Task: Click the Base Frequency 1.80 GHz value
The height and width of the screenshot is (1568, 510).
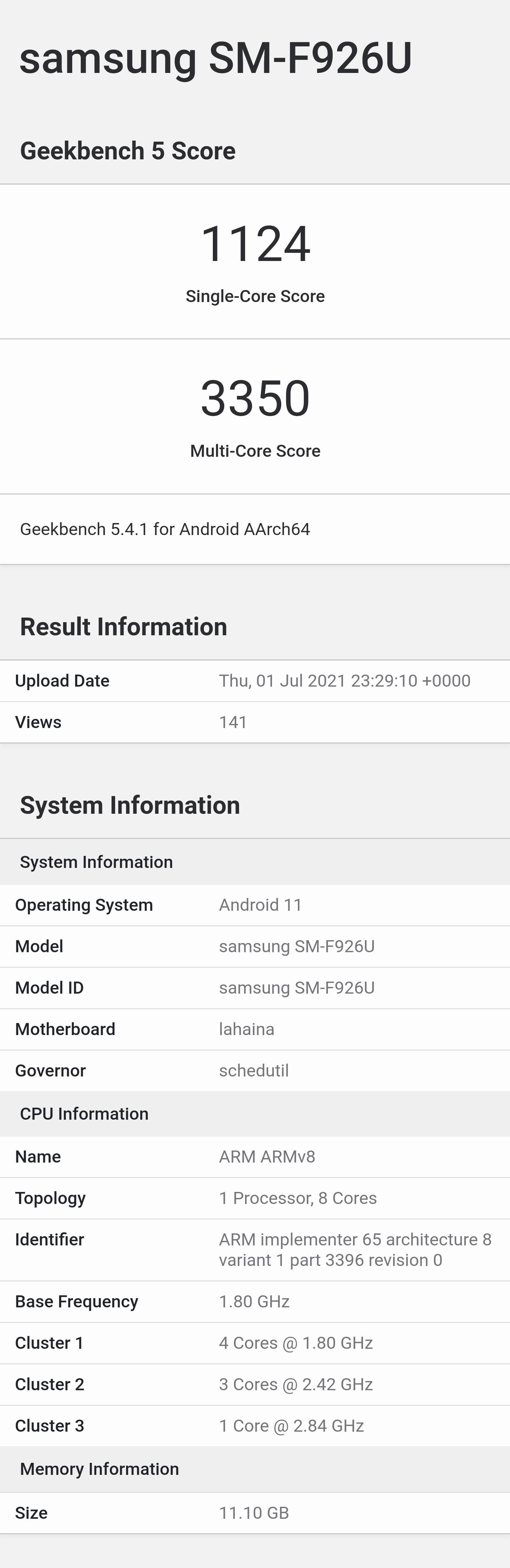Action: [x=254, y=1301]
